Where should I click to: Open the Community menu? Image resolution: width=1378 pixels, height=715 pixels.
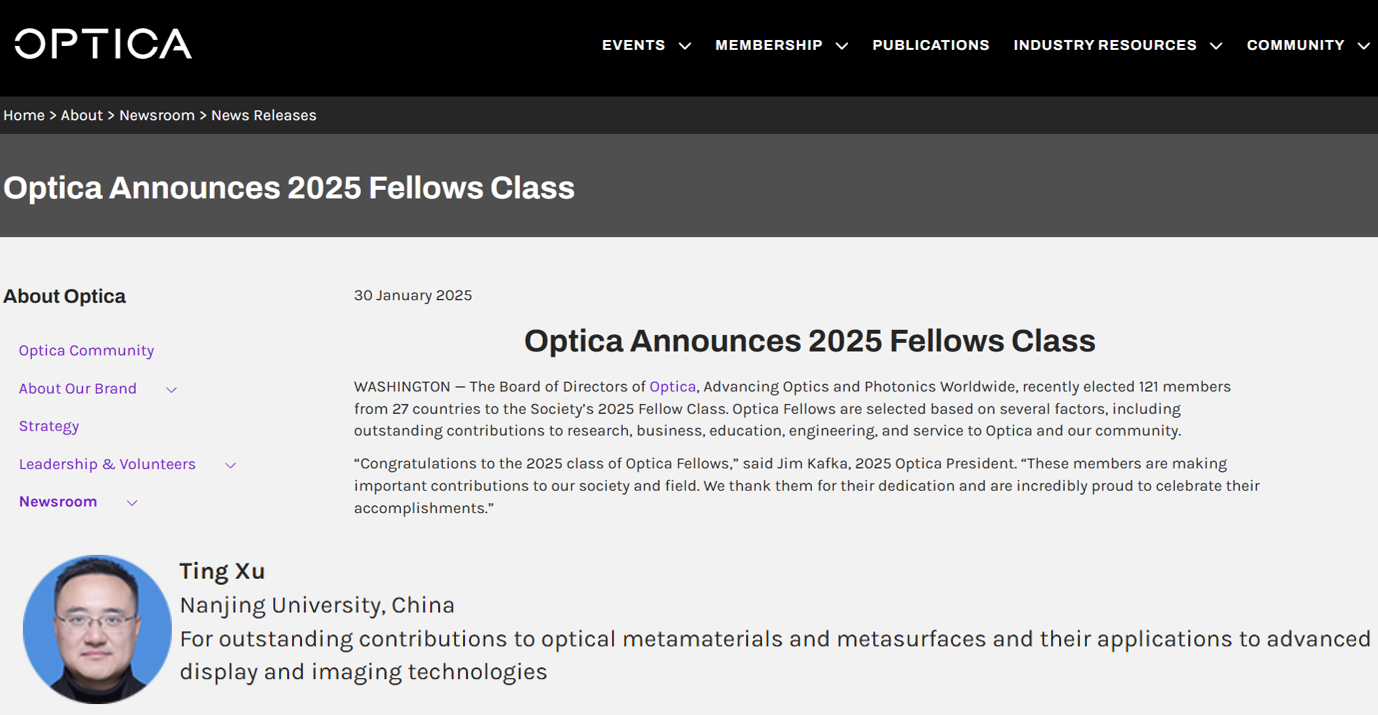click(1295, 45)
